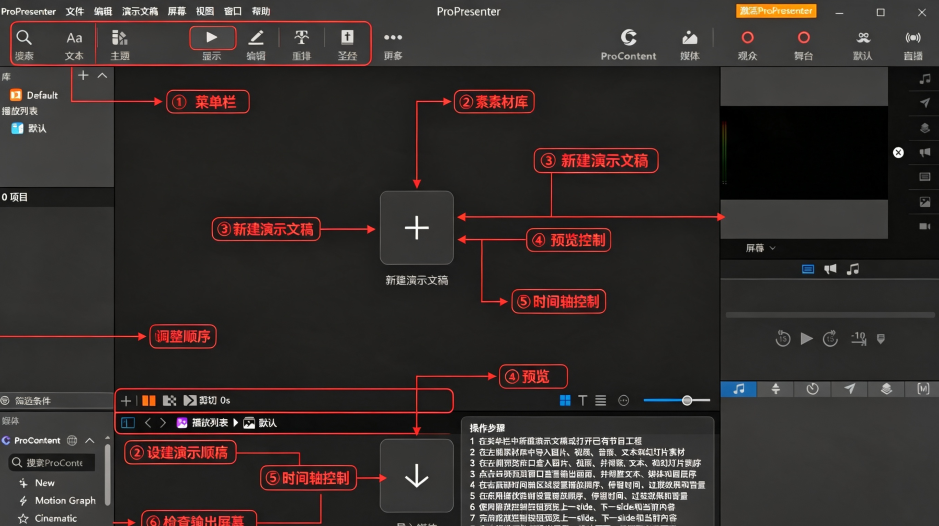939x526 pixels.
Task: Click the image media layer sidebar icon
Action: click(x=925, y=202)
